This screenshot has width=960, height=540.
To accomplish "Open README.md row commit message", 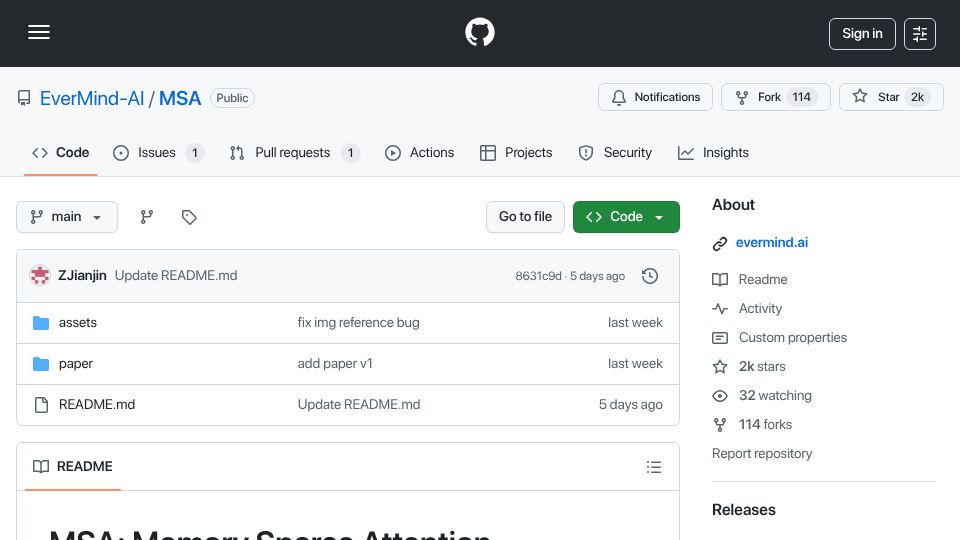I will [359, 405].
